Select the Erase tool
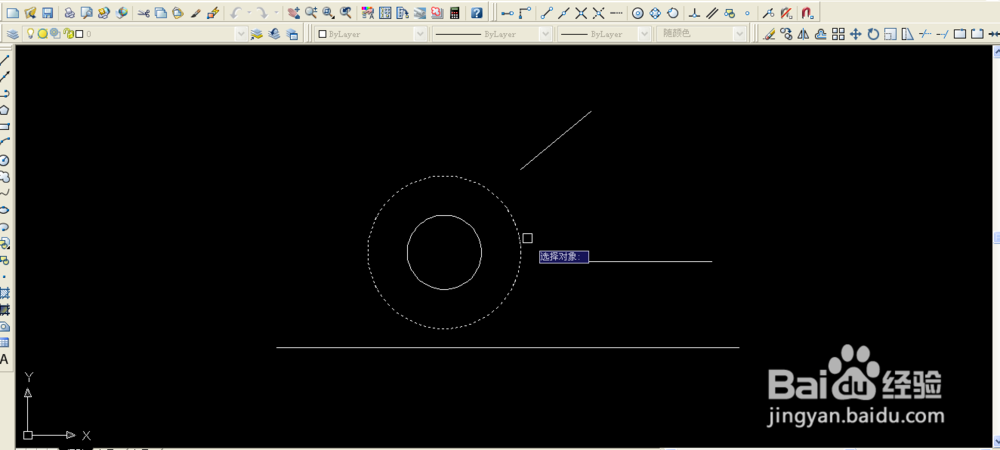Viewport: 1000px width, 450px height. [769, 34]
